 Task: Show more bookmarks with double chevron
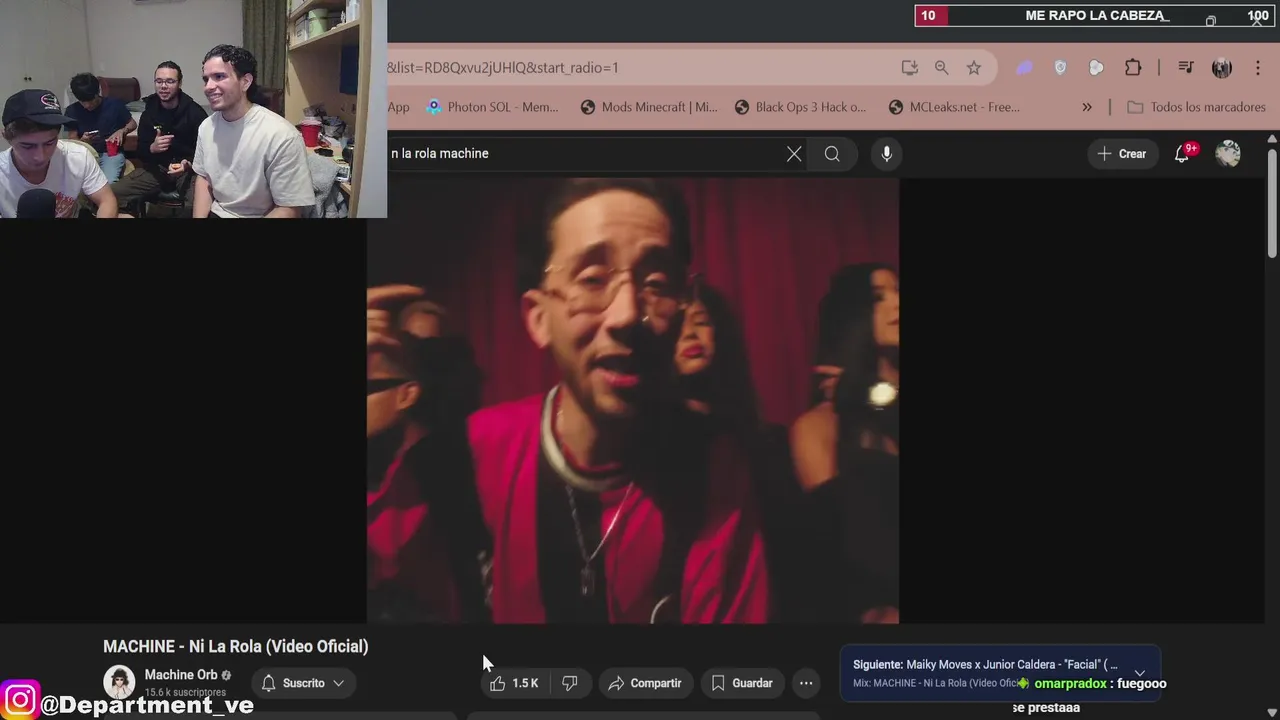point(1087,107)
